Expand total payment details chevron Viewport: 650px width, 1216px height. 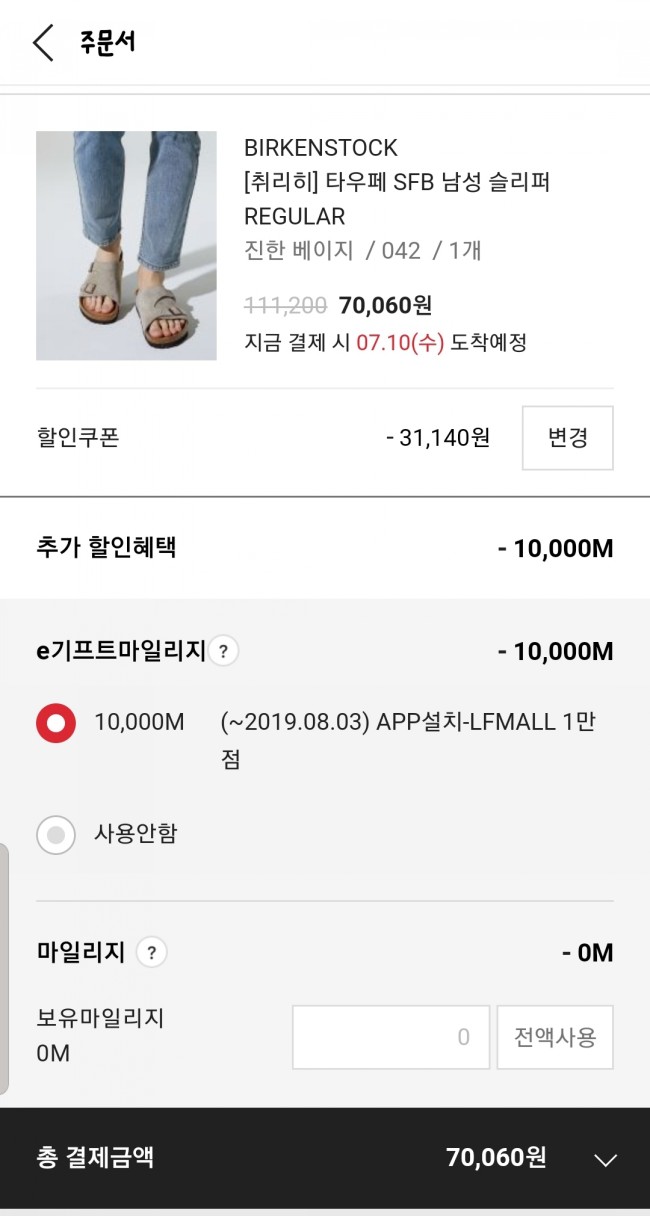[605, 1160]
